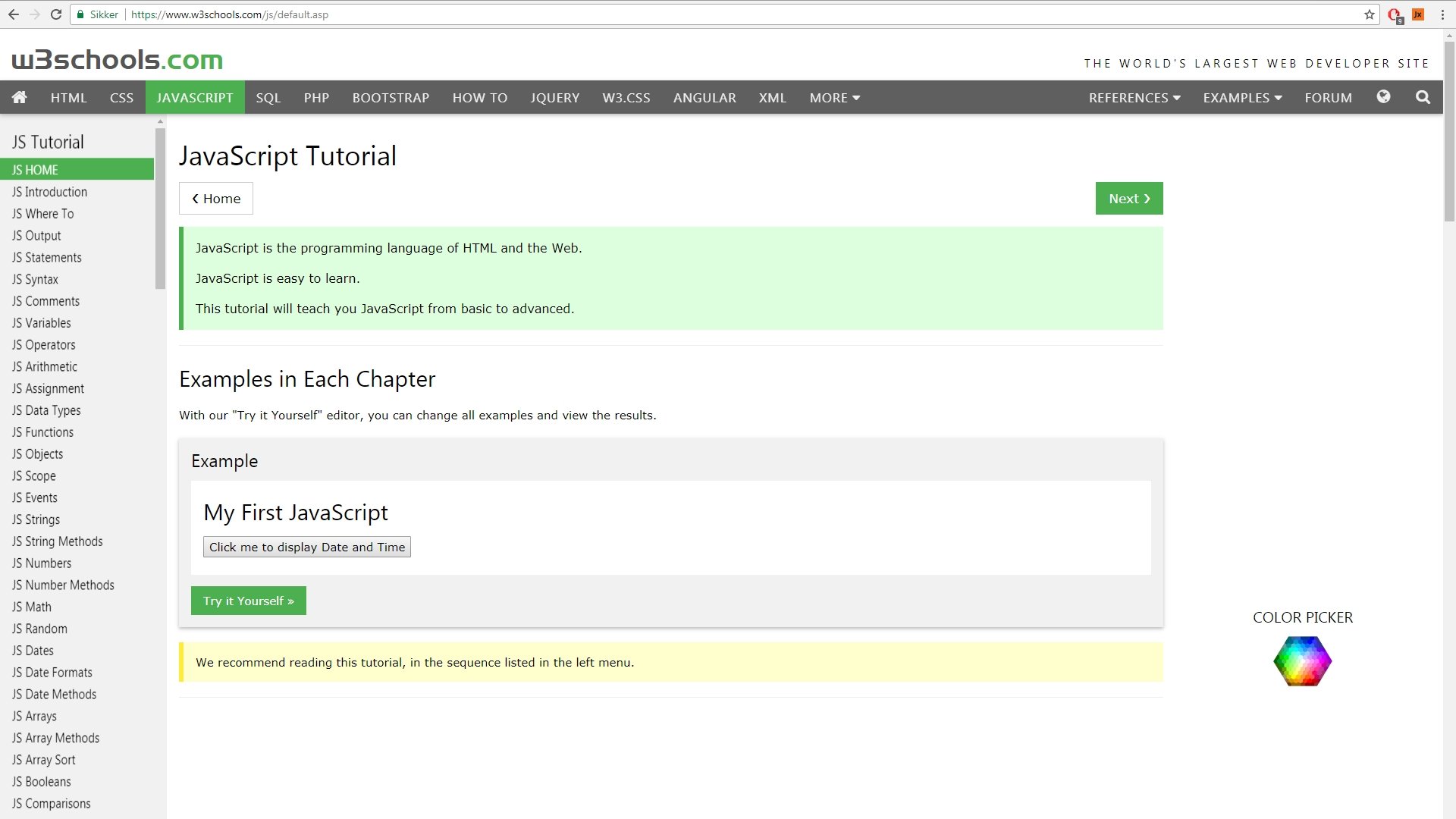Open JS Statements chapter
1456x819 pixels.
point(77,258)
